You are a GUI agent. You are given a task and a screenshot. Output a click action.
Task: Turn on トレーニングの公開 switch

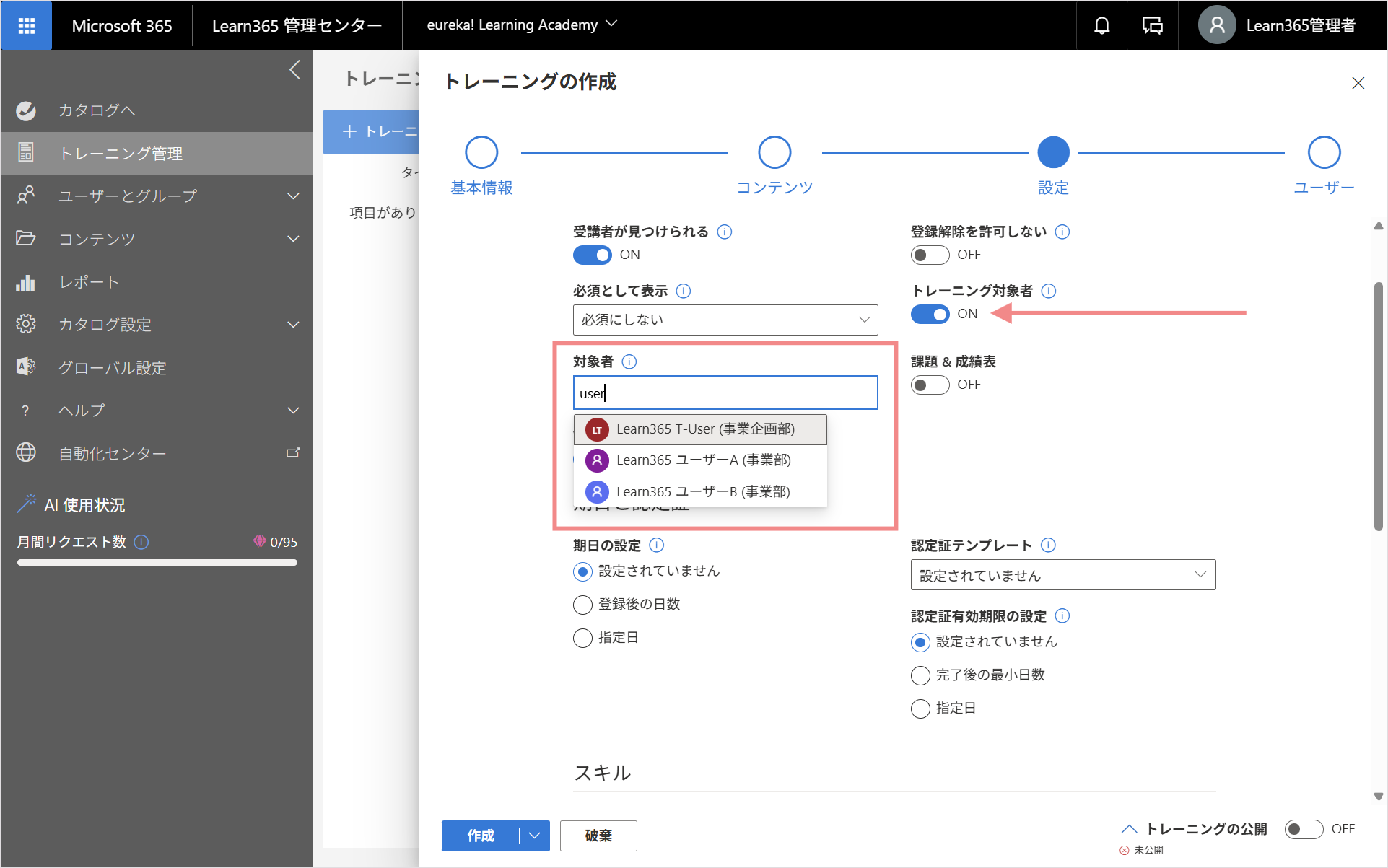pos(1304,829)
